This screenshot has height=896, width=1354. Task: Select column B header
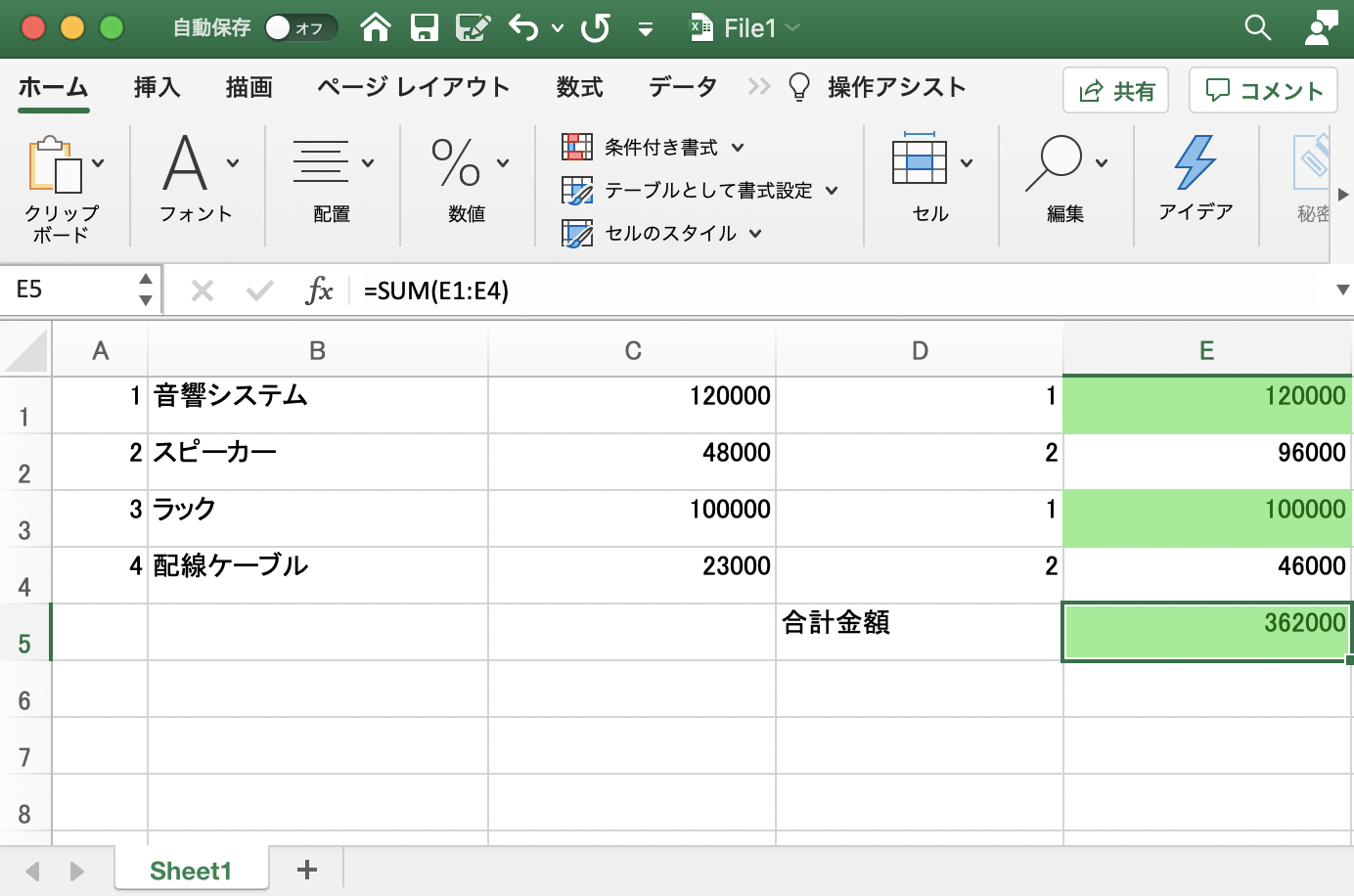(318, 351)
